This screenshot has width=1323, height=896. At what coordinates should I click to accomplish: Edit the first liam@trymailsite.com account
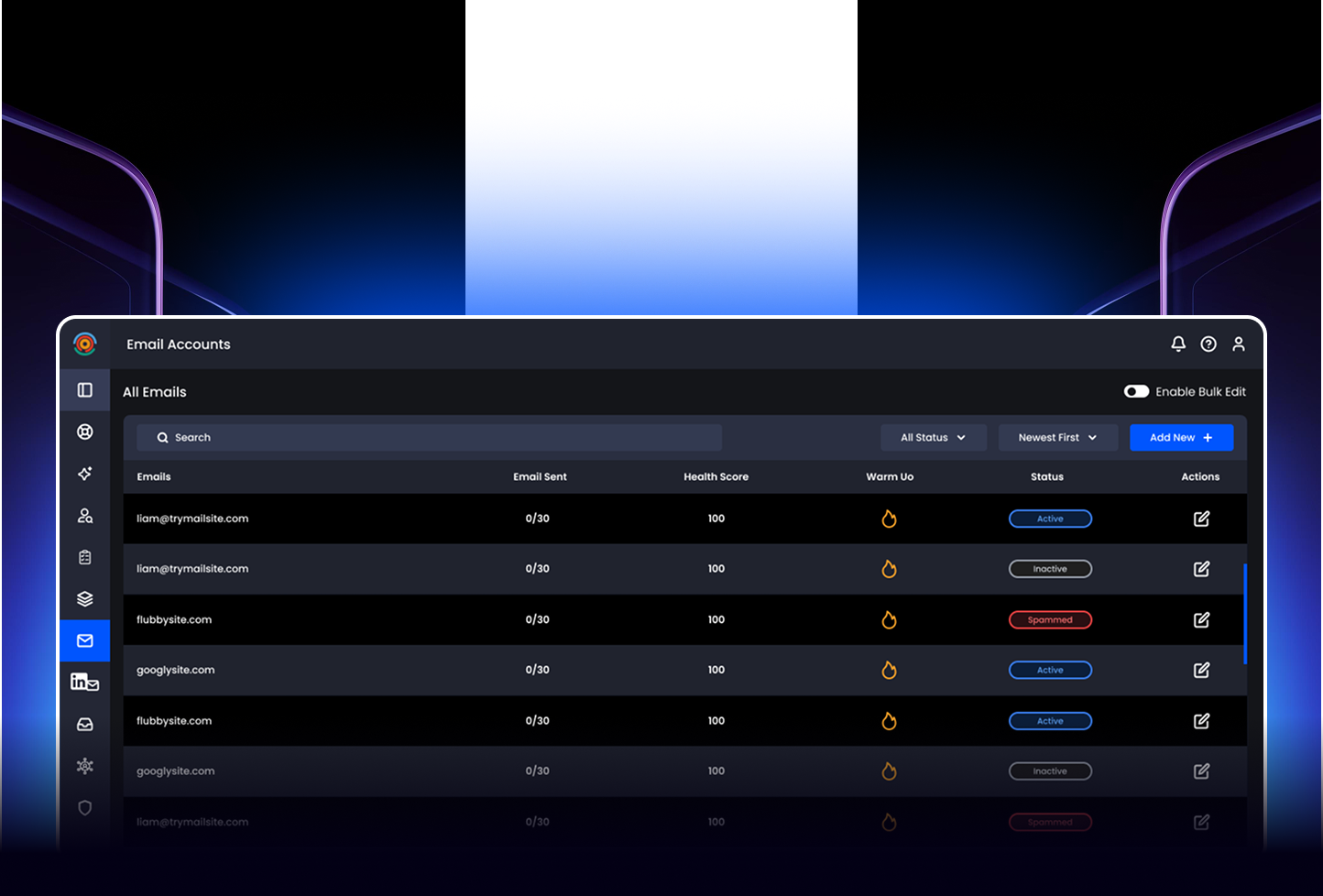click(x=1201, y=519)
